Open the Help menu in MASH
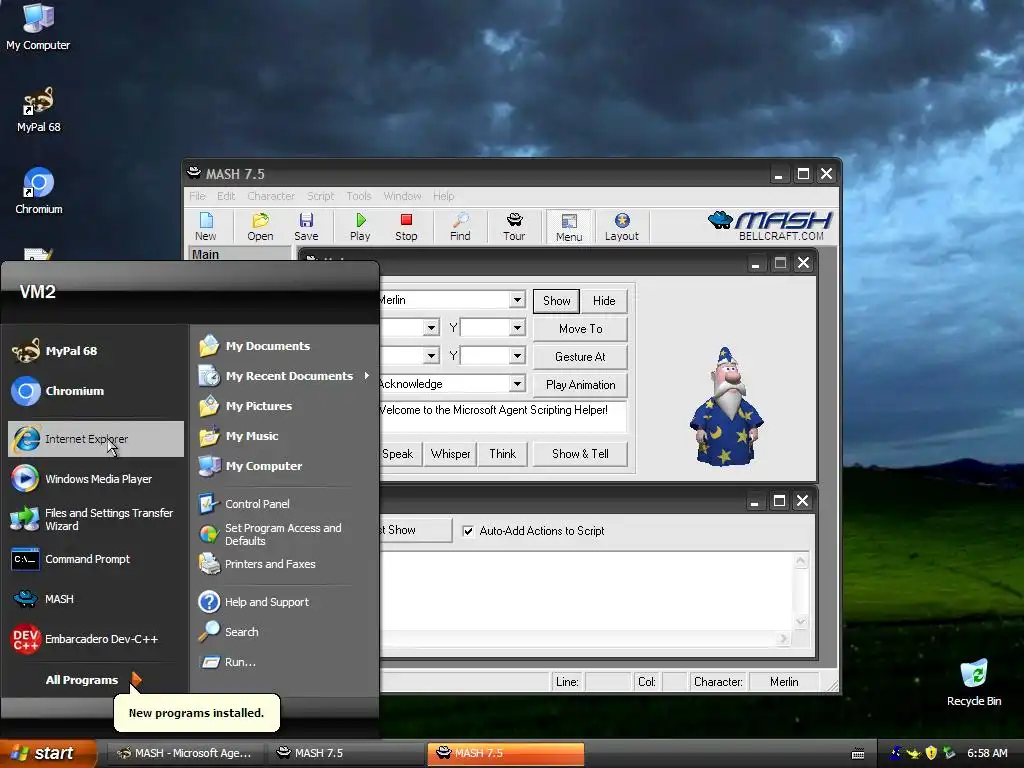Image resolution: width=1024 pixels, height=768 pixels. [x=443, y=196]
